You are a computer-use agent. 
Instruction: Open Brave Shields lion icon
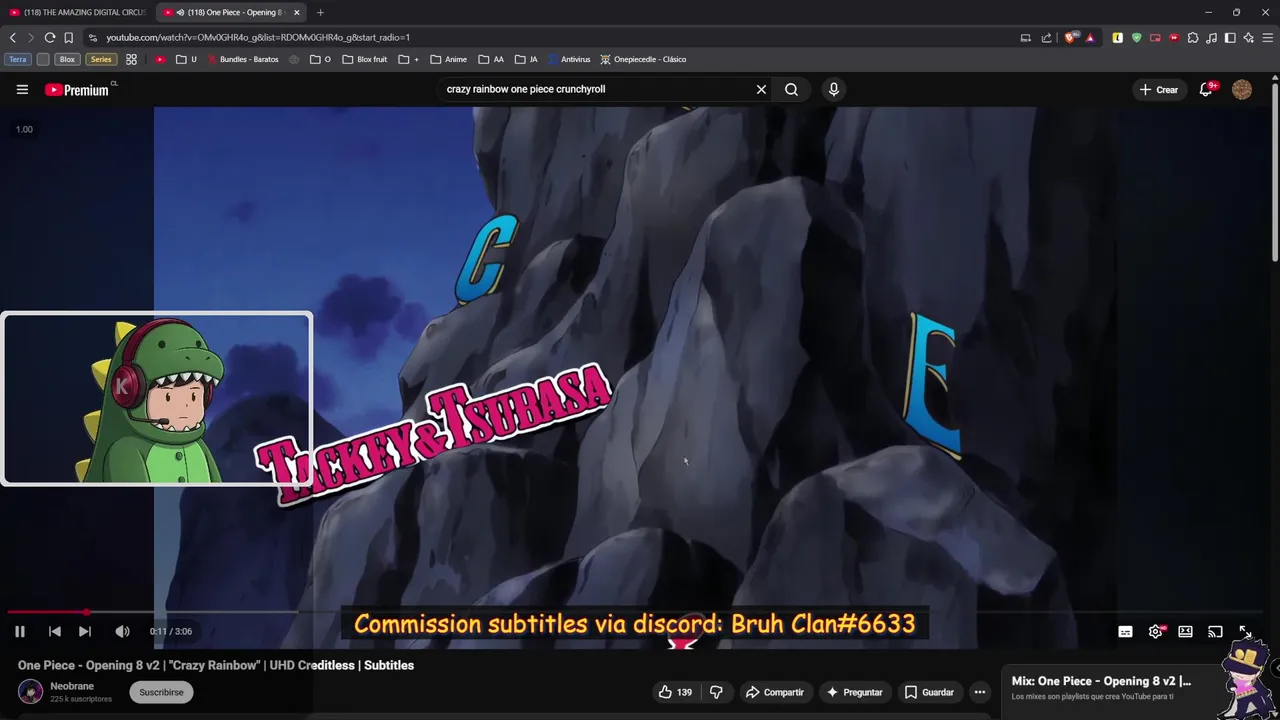(1071, 37)
